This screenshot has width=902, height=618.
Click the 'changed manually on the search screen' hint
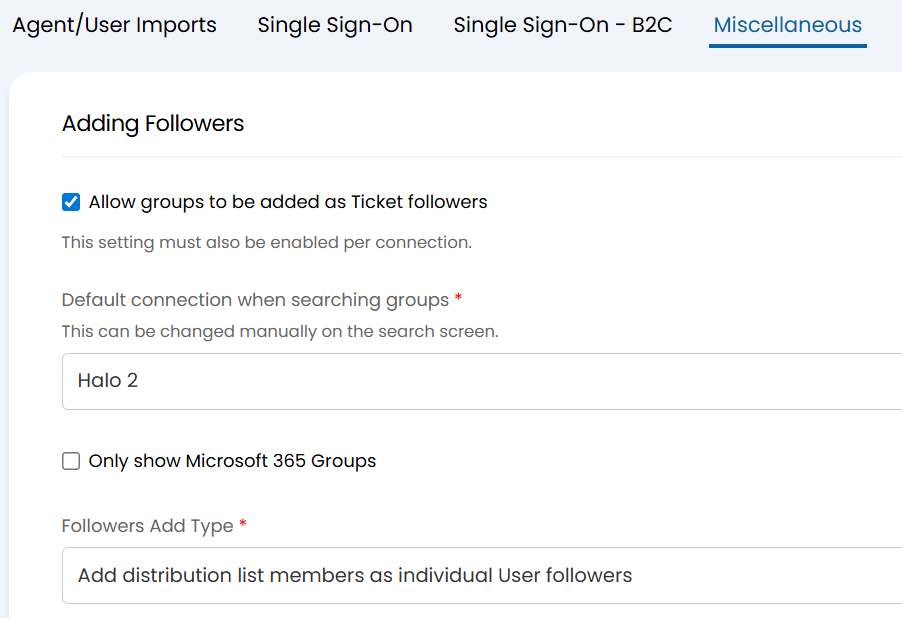280,331
